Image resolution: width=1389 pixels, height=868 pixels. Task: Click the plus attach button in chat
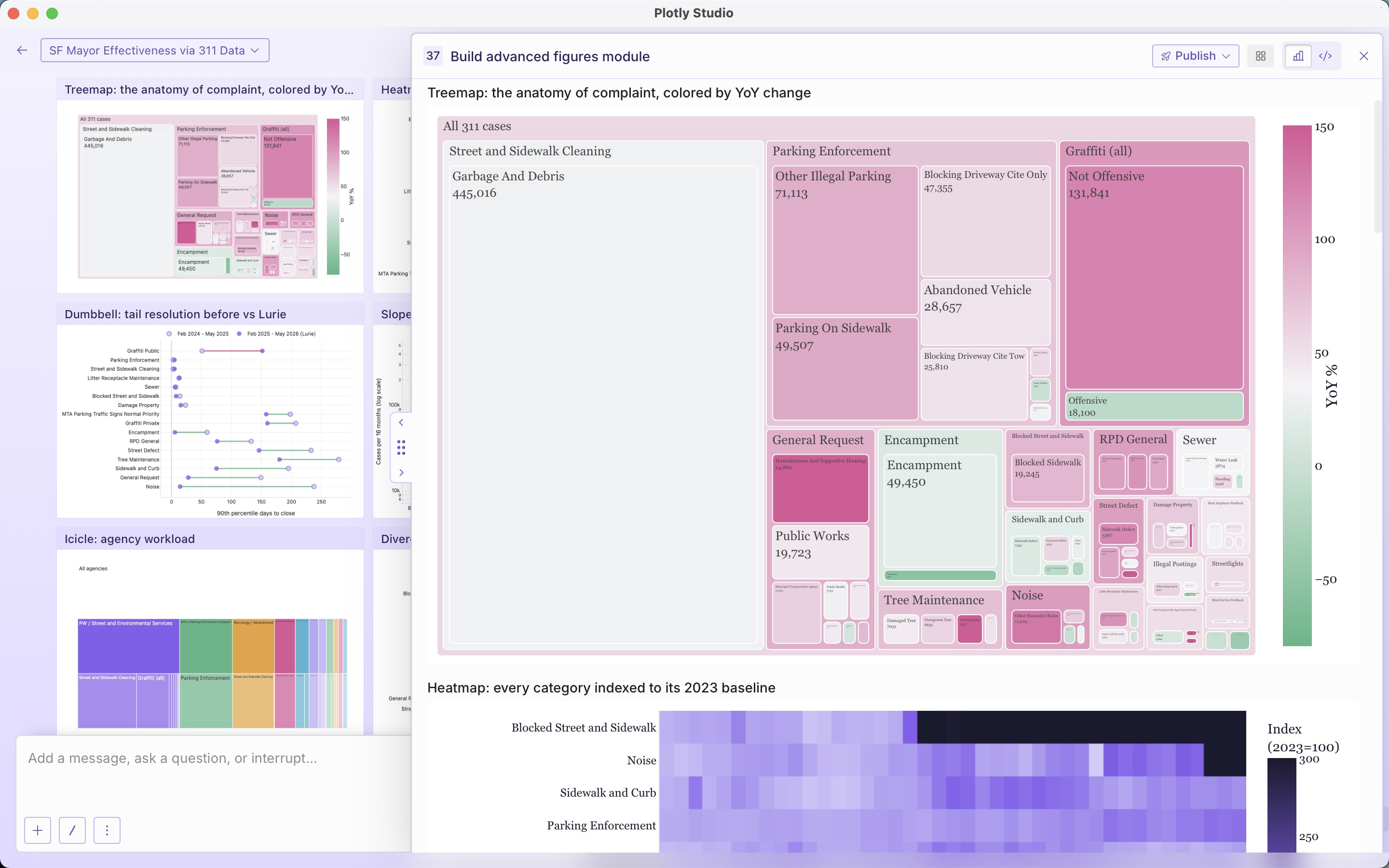tap(37, 830)
